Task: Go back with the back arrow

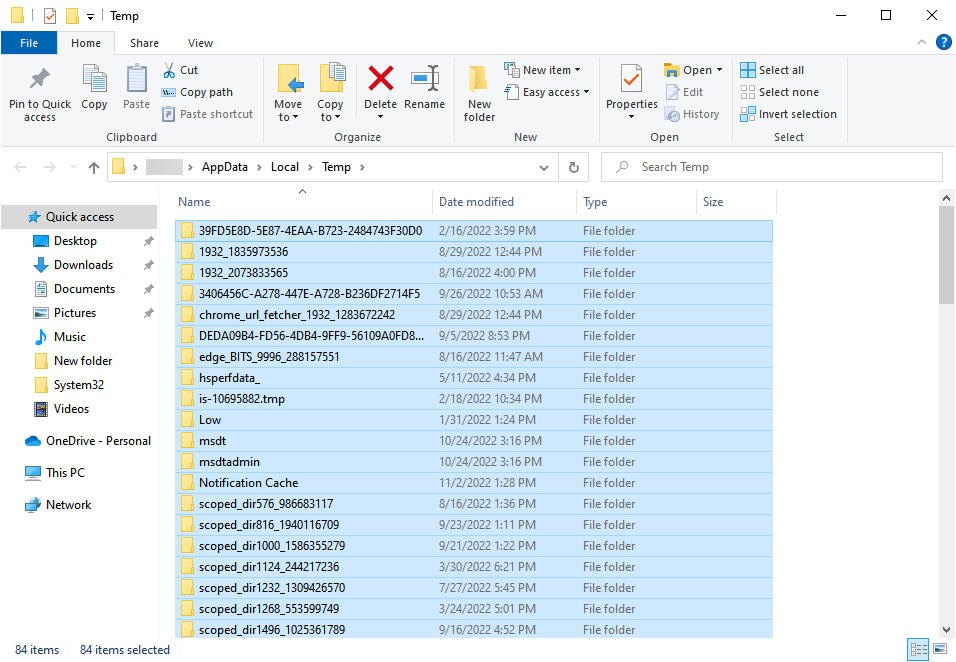Action: pos(20,167)
